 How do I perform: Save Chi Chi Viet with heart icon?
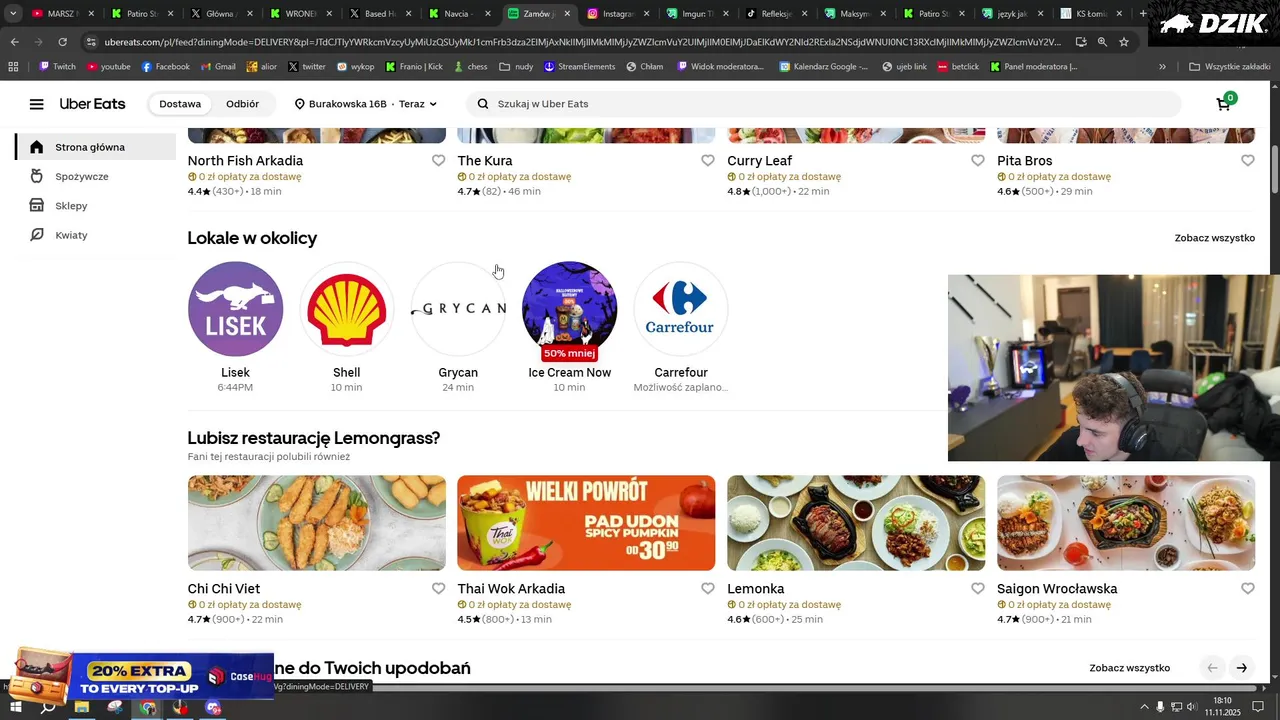tap(438, 588)
